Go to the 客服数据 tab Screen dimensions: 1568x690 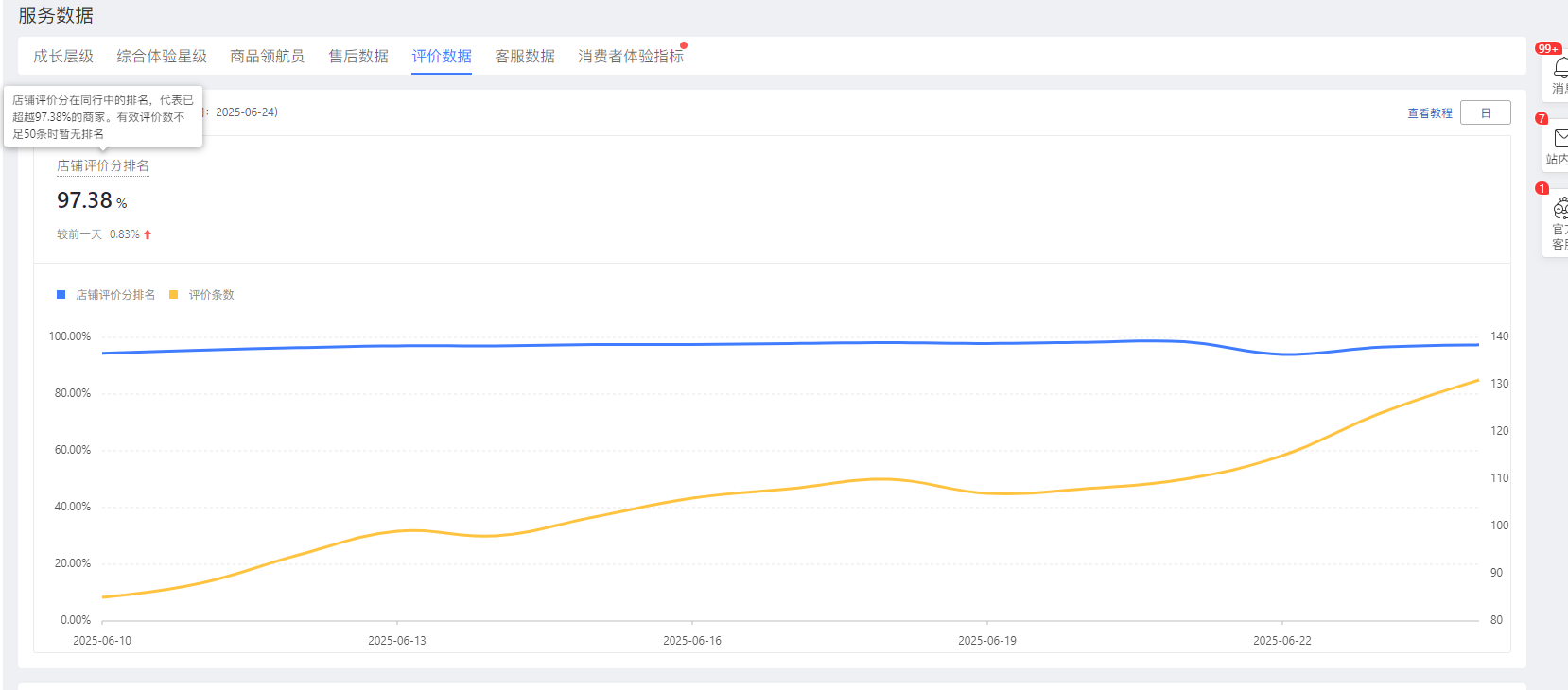coord(525,57)
